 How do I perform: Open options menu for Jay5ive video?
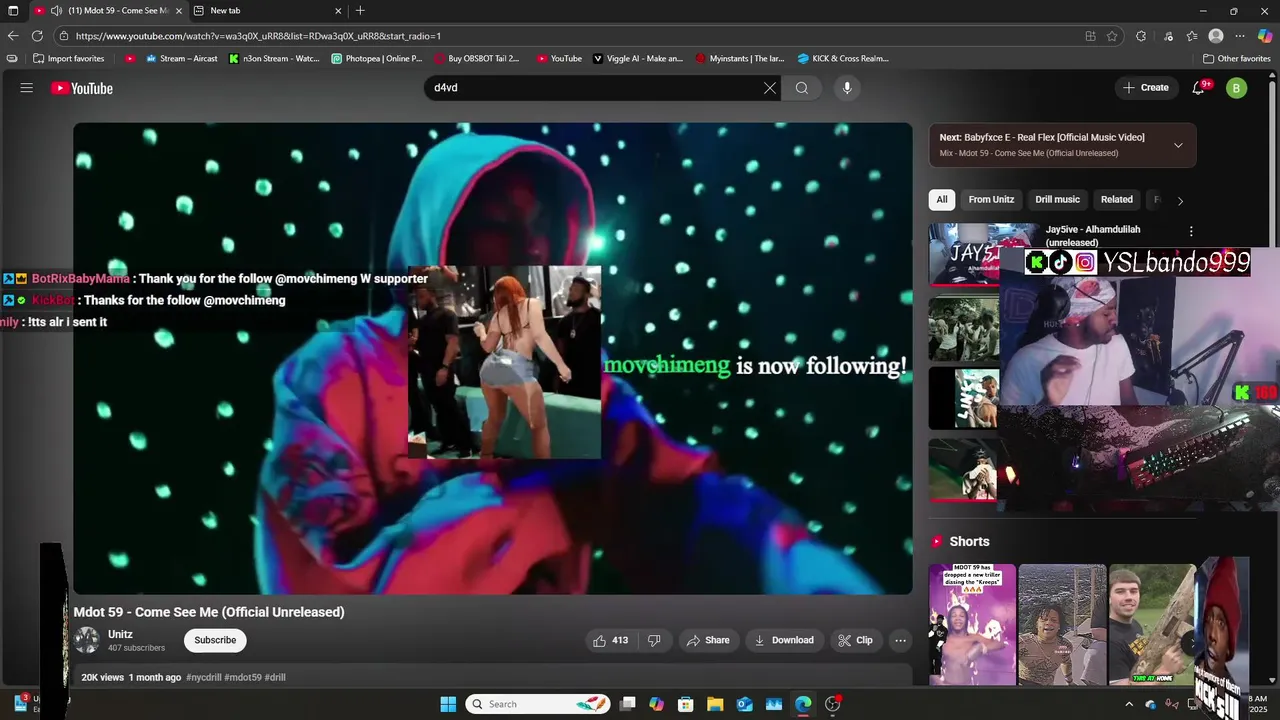[1191, 231]
